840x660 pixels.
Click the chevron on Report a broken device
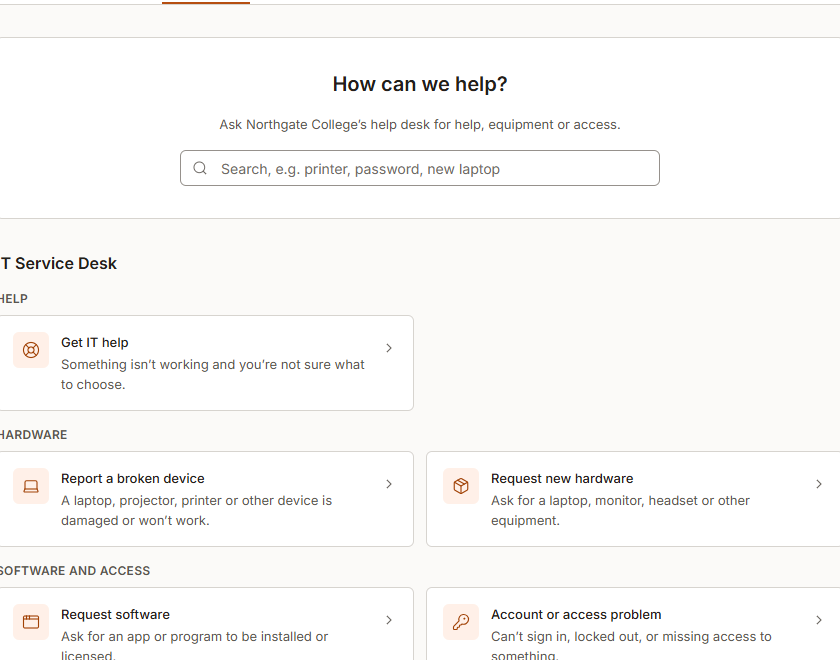pyautogui.click(x=389, y=484)
